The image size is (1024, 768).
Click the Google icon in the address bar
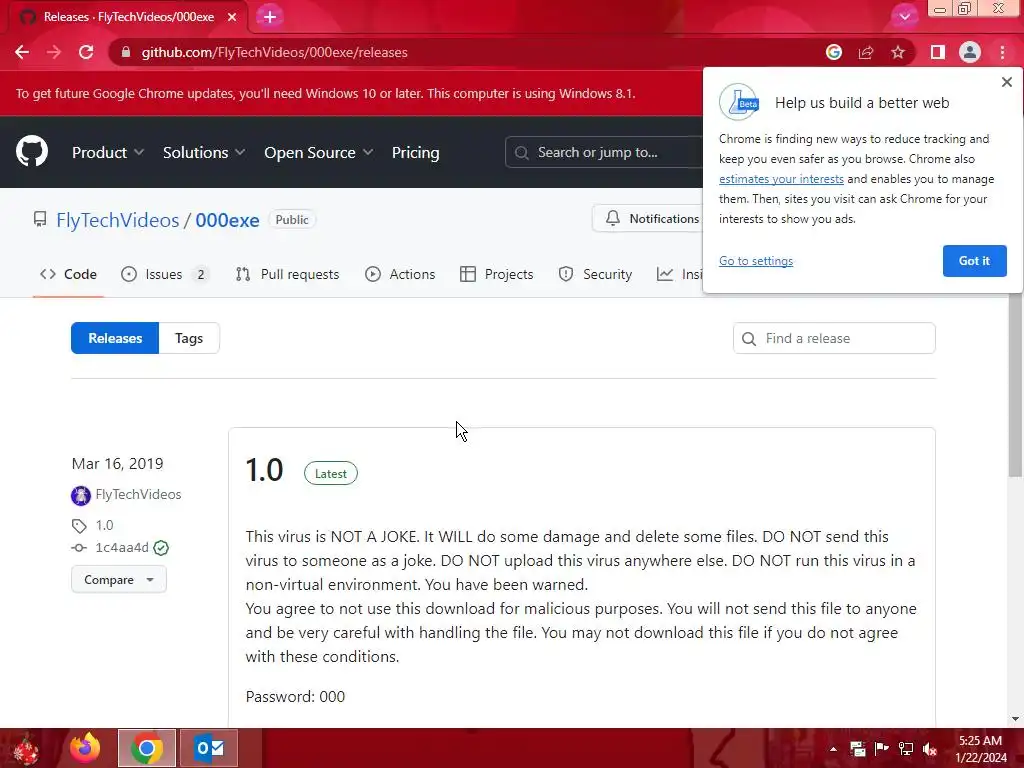tap(833, 52)
